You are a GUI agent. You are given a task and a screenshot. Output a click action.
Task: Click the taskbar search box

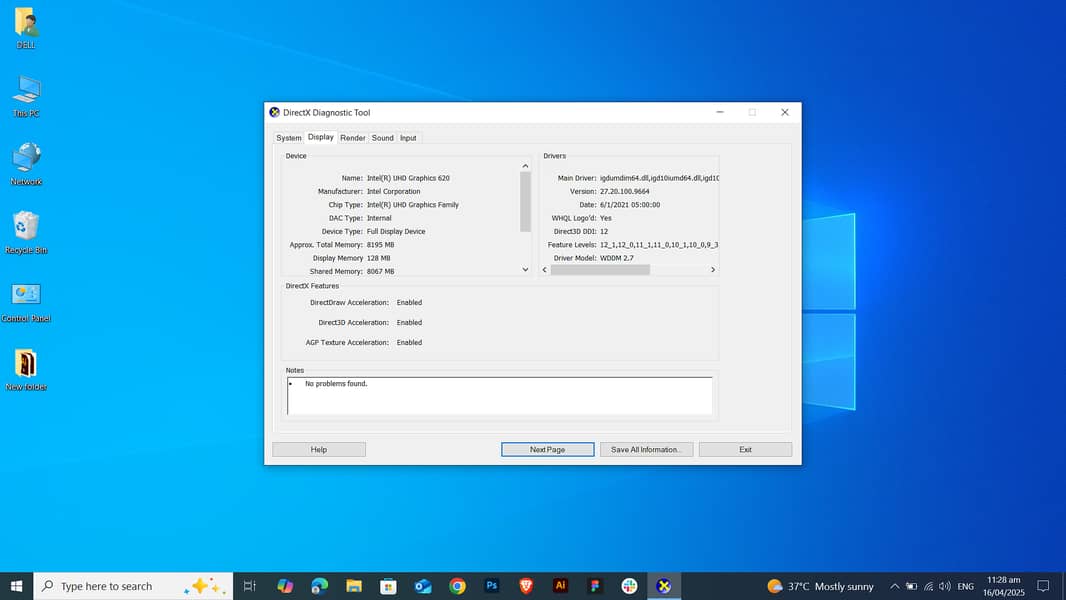133,586
